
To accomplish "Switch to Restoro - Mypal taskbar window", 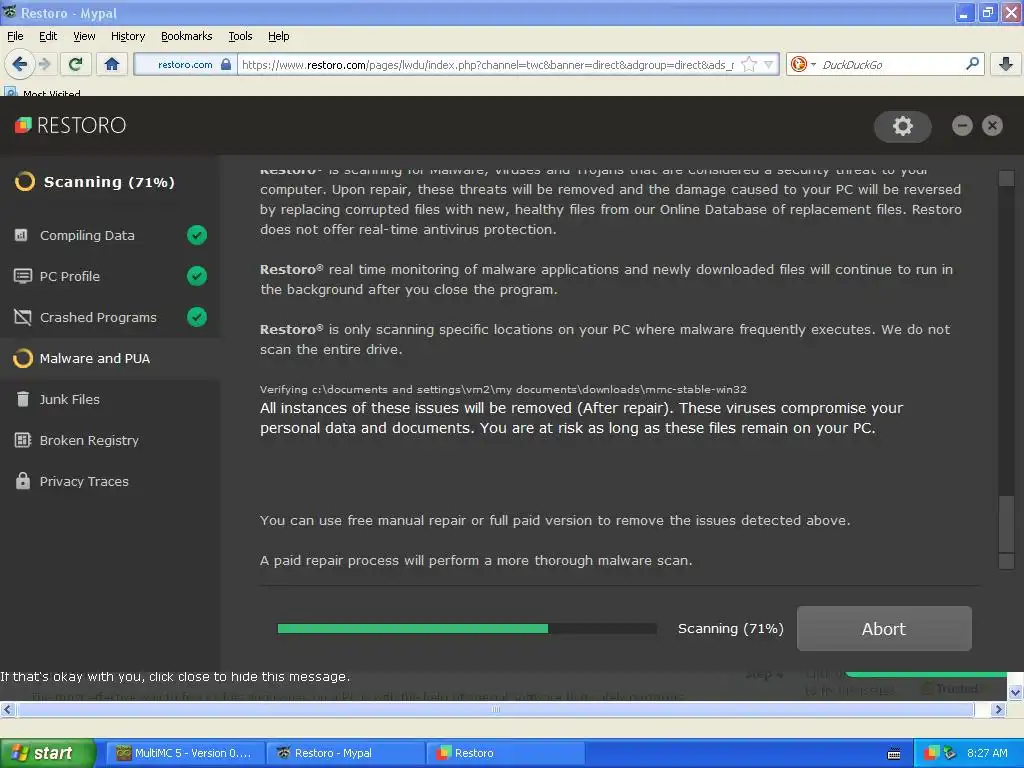I will tap(345, 753).
